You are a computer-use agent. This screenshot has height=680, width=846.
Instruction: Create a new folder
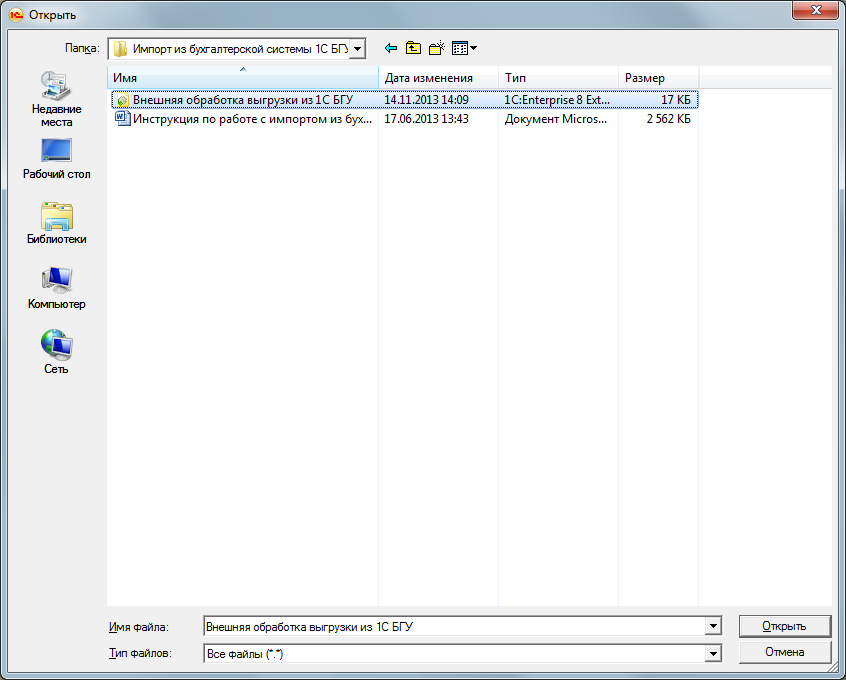[x=436, y=48]
